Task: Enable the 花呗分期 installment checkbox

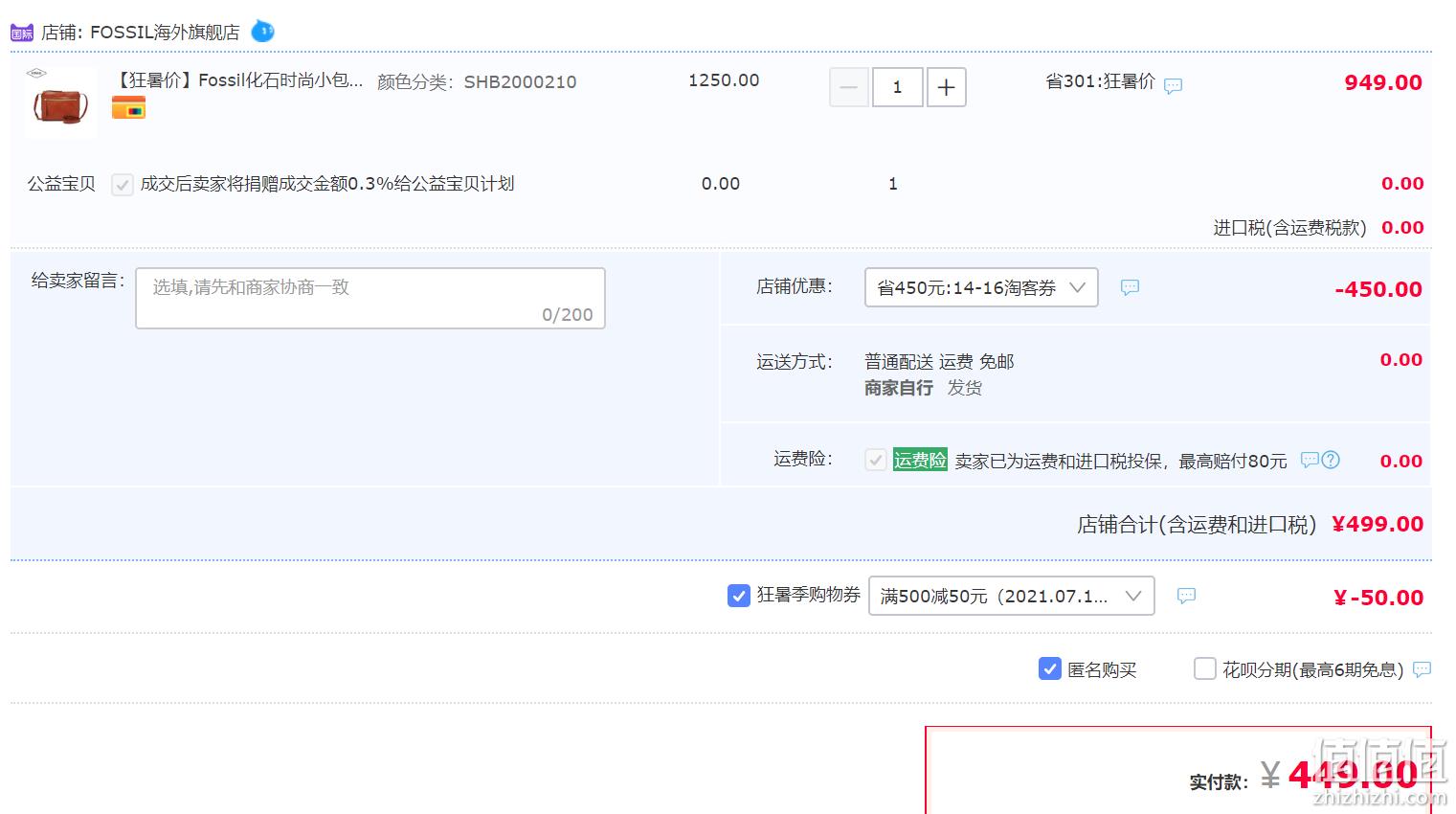Action: 1205,668
